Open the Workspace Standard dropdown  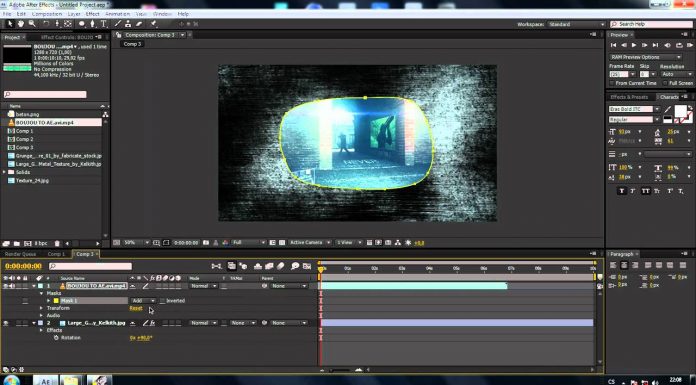coord(576,24)
